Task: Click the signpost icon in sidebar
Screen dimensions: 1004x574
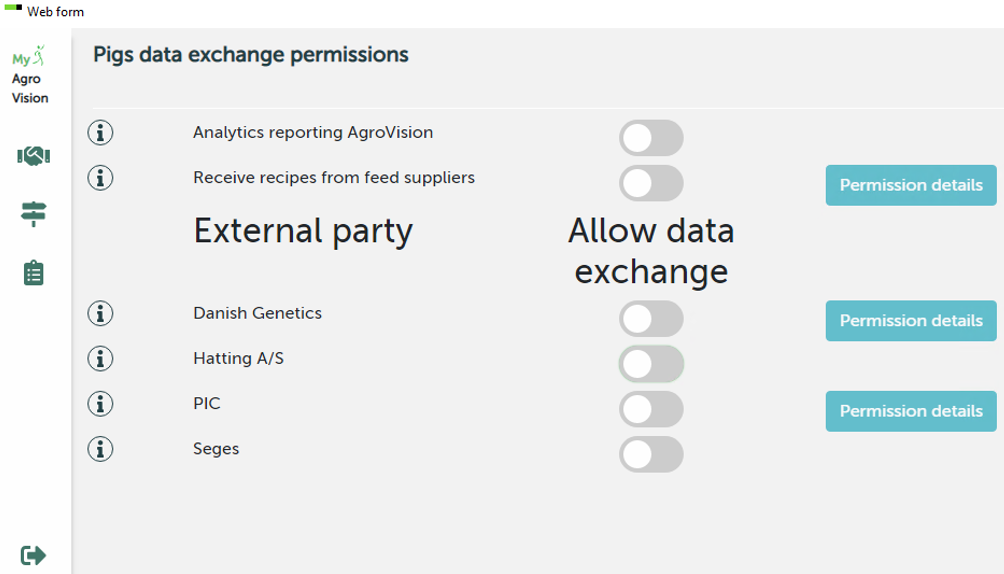Action: [33, 213]
